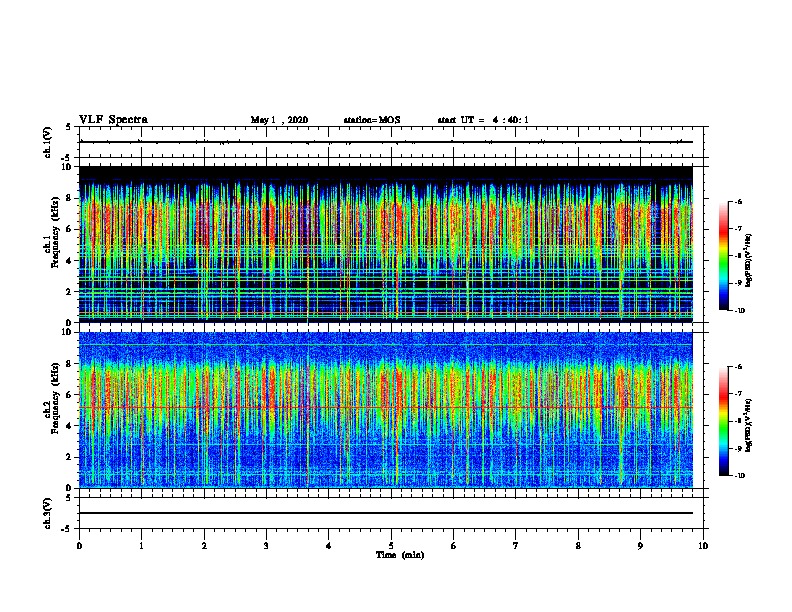Click the time axis tick label '3'
The width and height of the screenshot is (792, 612).
coord(266,546)
